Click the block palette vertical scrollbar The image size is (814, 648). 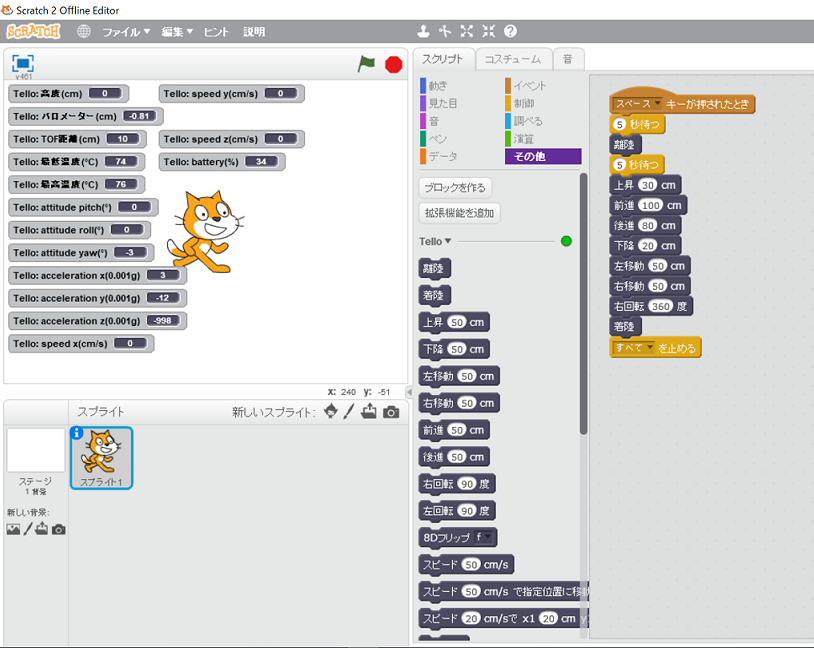(584, 304)
